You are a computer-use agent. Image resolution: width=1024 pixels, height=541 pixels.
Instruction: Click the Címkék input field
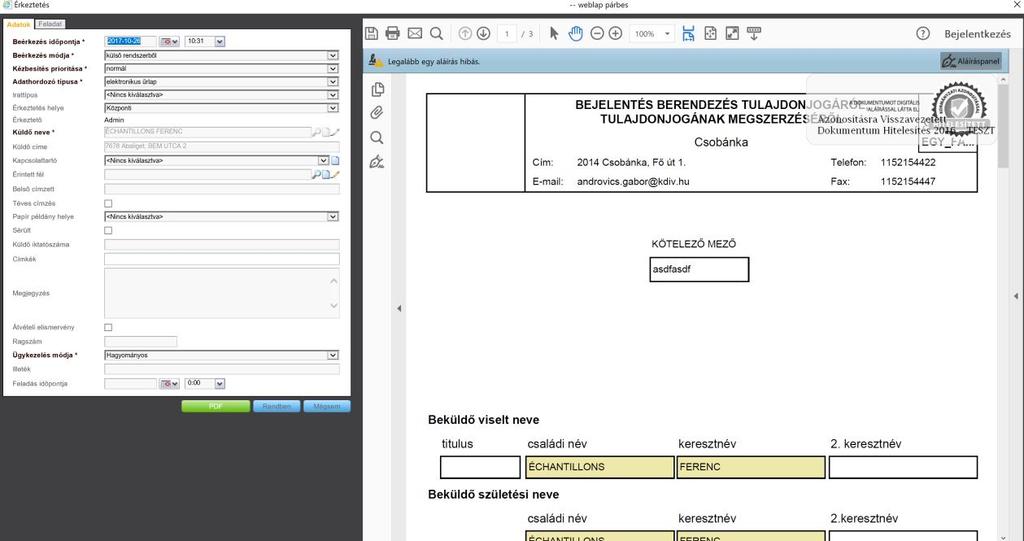point(222,259)
